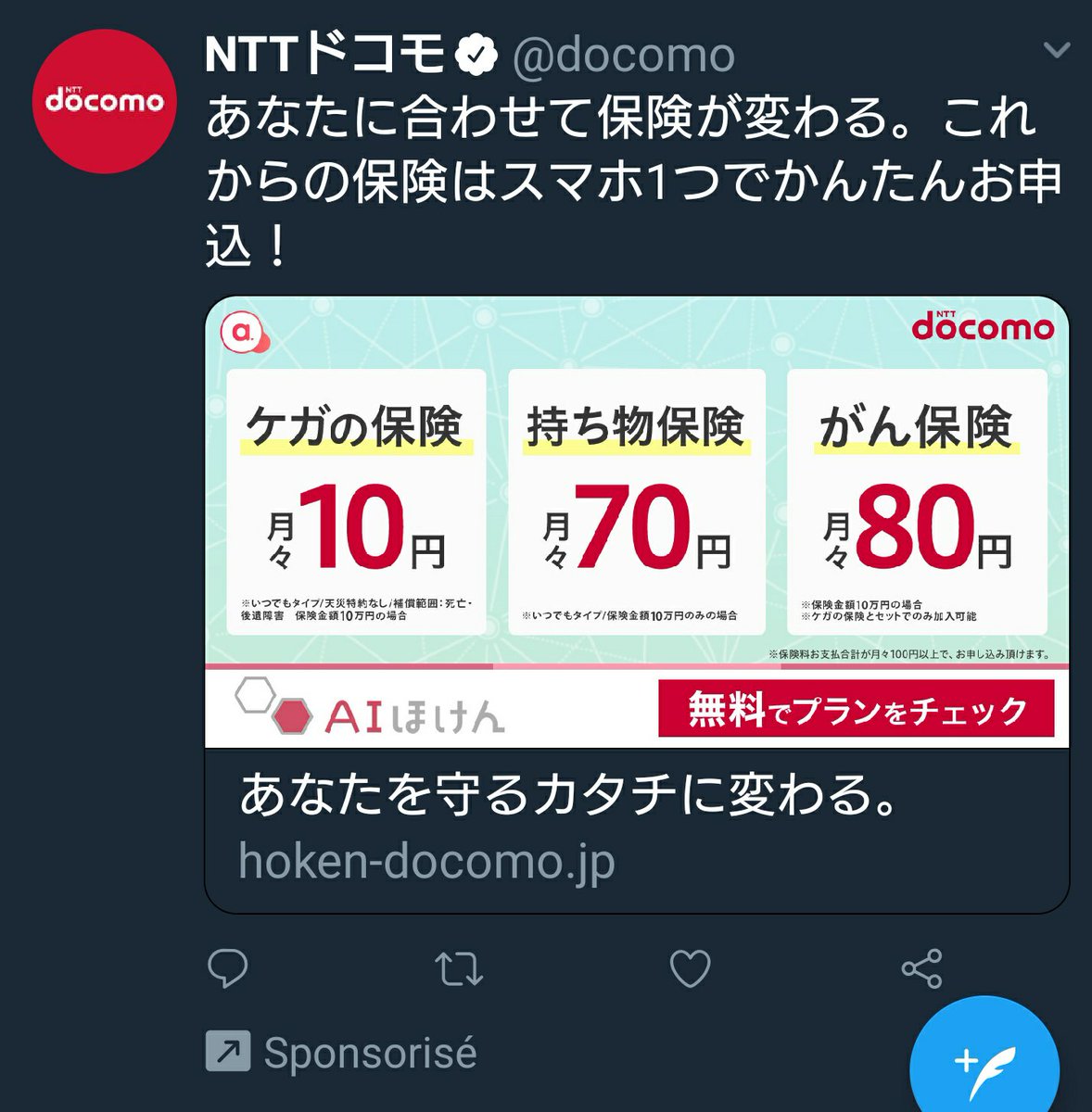Expand tweet options chevron at top right
Viewport: 1092px width, 1112px height.
(1056, 49)
